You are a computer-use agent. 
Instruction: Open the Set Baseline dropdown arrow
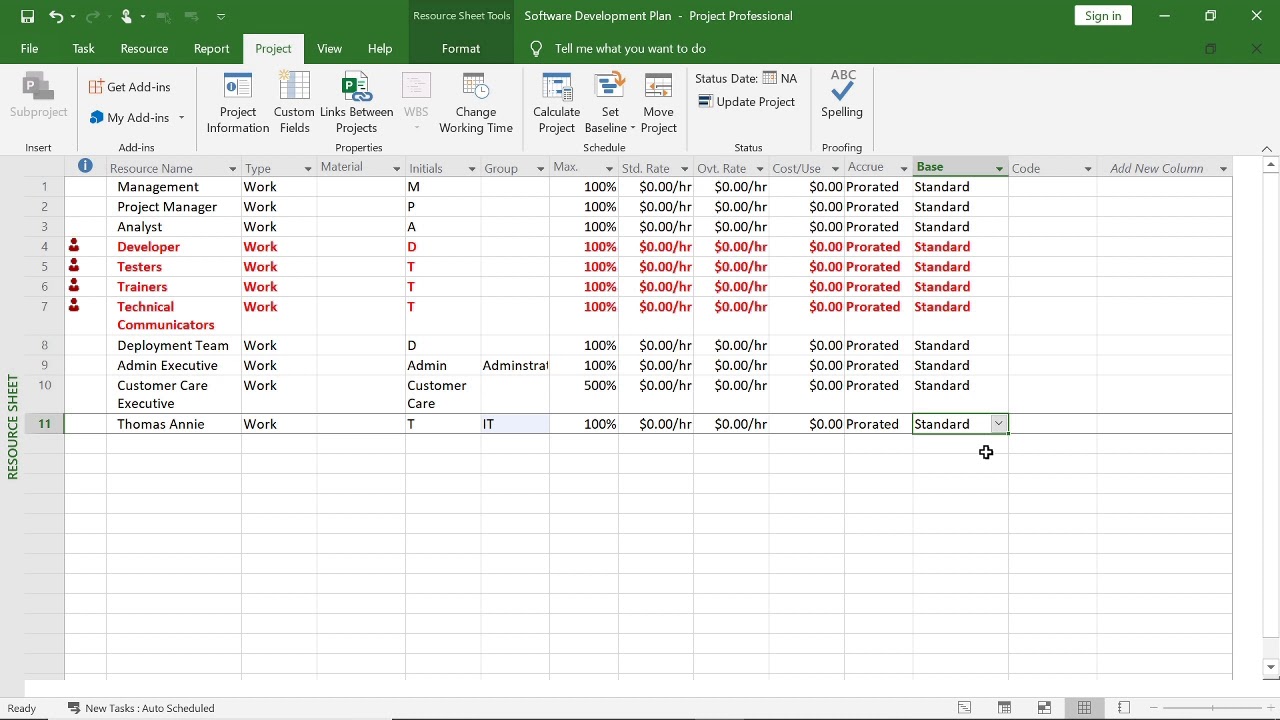tap(632, 128)
